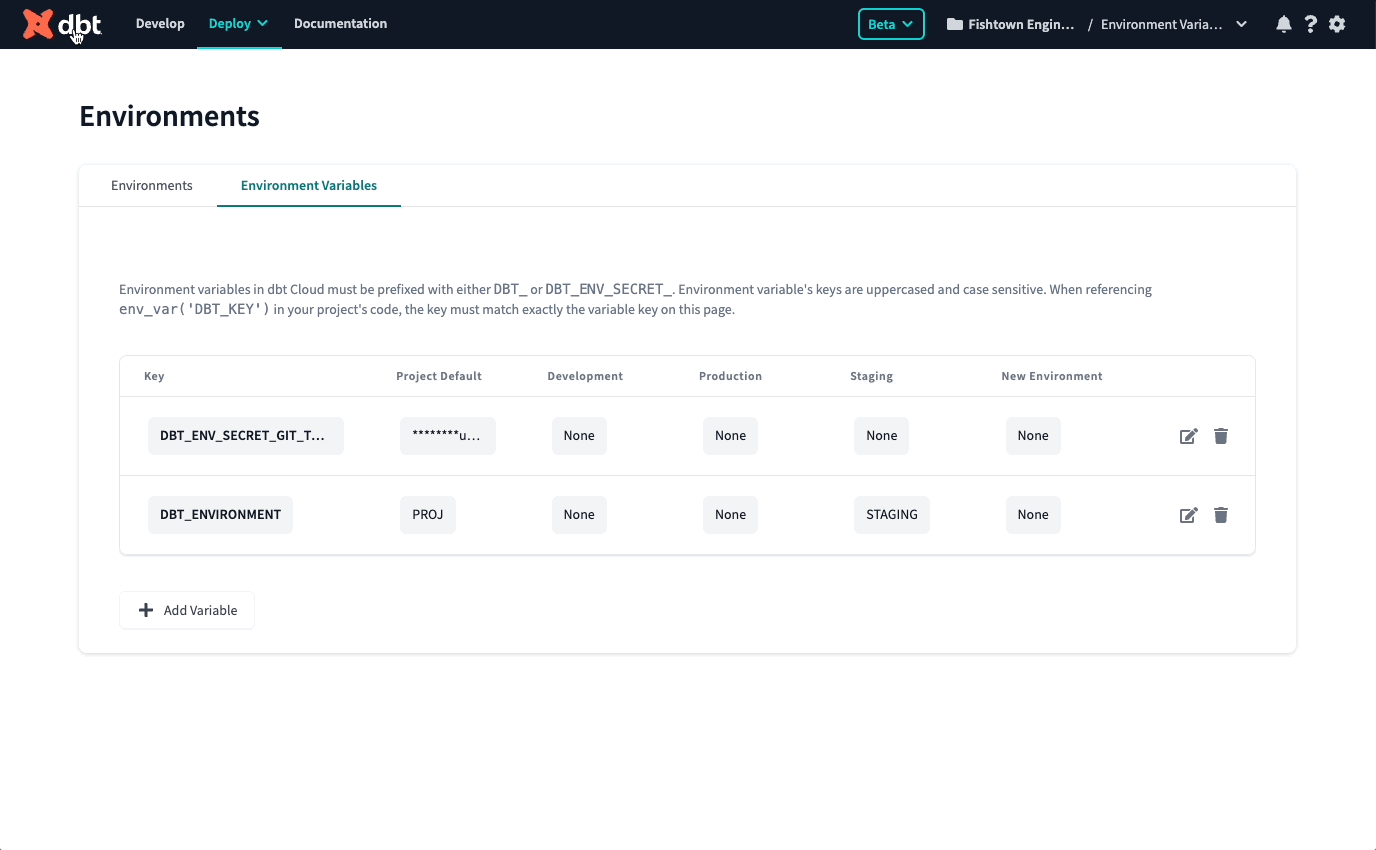This screenshot has height=850, width=1376.
Task: Click the dbt logo in the header
Action: pyautogui.click(x=62, y=23)
